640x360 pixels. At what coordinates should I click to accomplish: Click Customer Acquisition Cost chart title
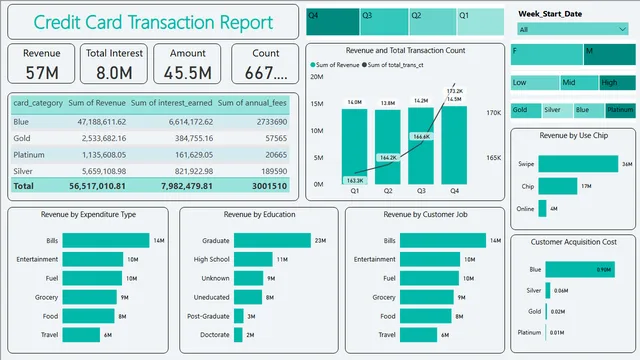(573, 242)
